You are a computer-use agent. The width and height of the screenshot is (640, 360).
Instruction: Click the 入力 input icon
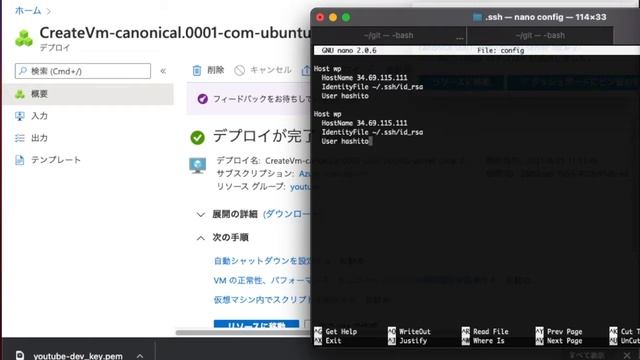[20, 116]
